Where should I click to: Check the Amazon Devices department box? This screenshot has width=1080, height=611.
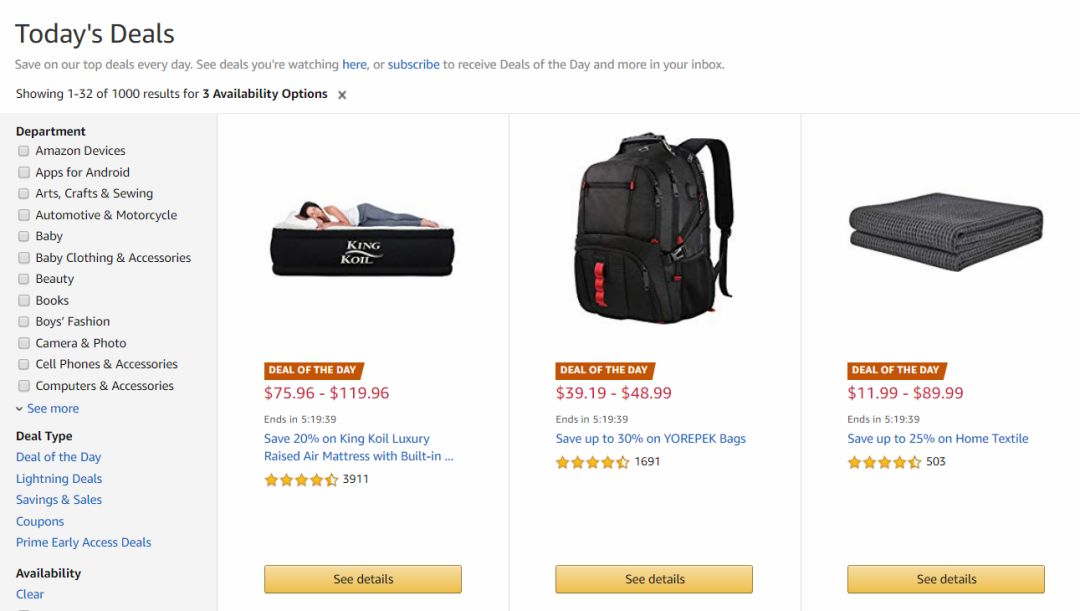point(24,151)
